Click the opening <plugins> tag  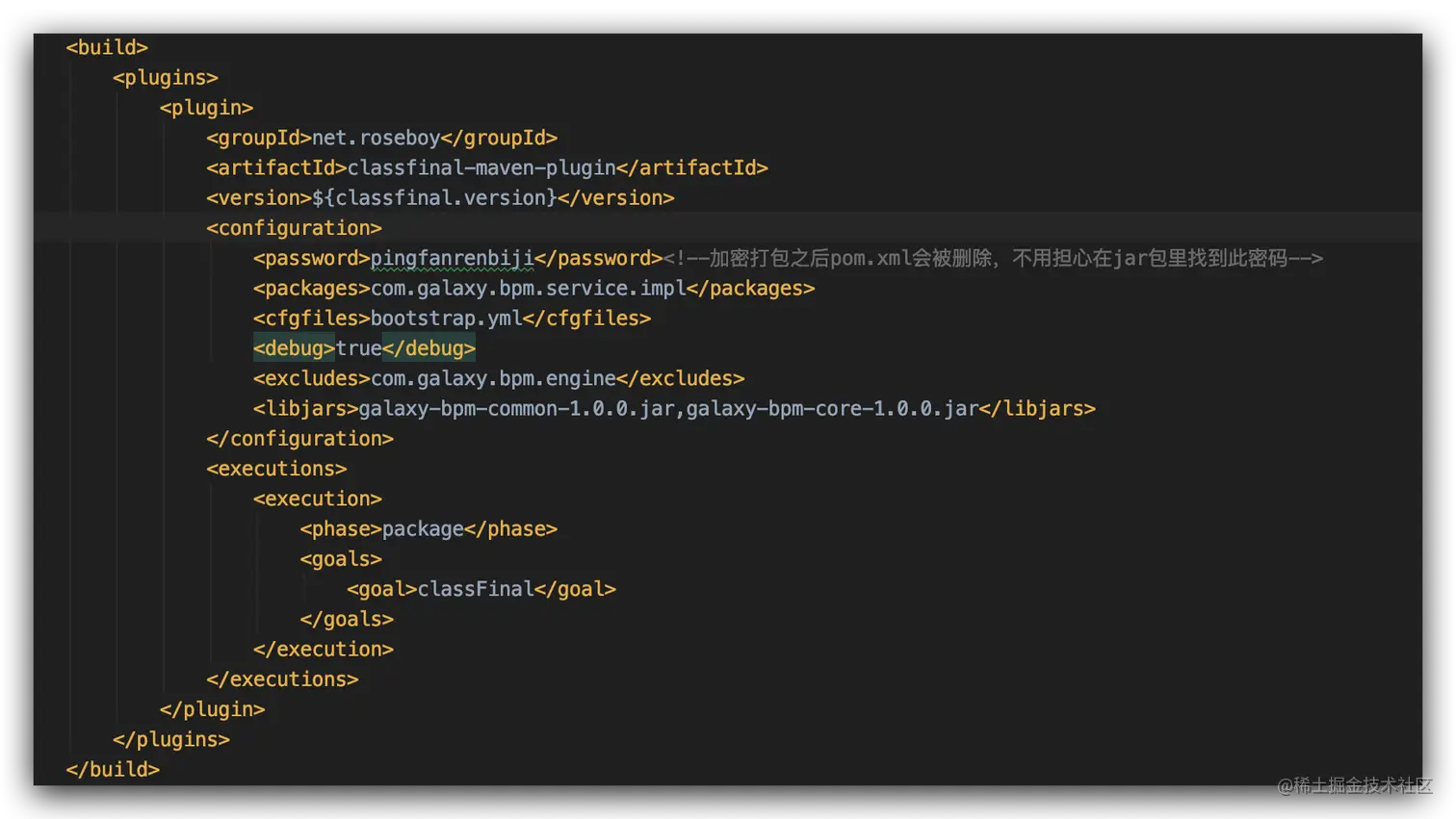[x=166, y=77]
